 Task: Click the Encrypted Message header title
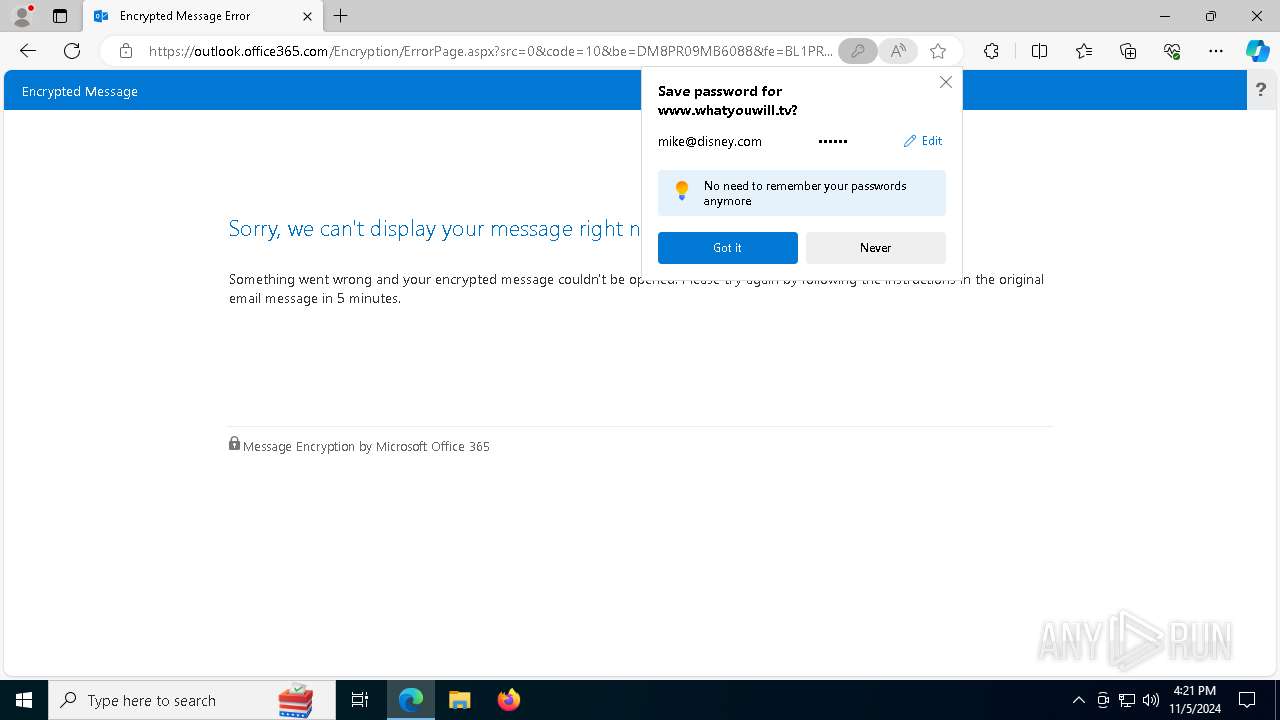coord(80,91)
